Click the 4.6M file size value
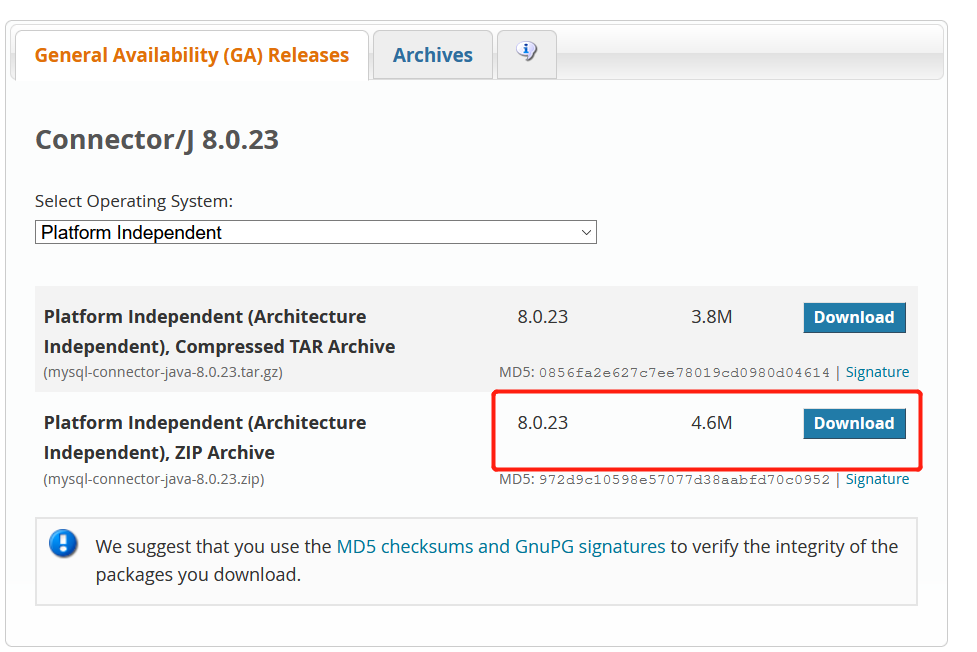The height and width of the screenshot is (652, 977). [x=712, y=423]
